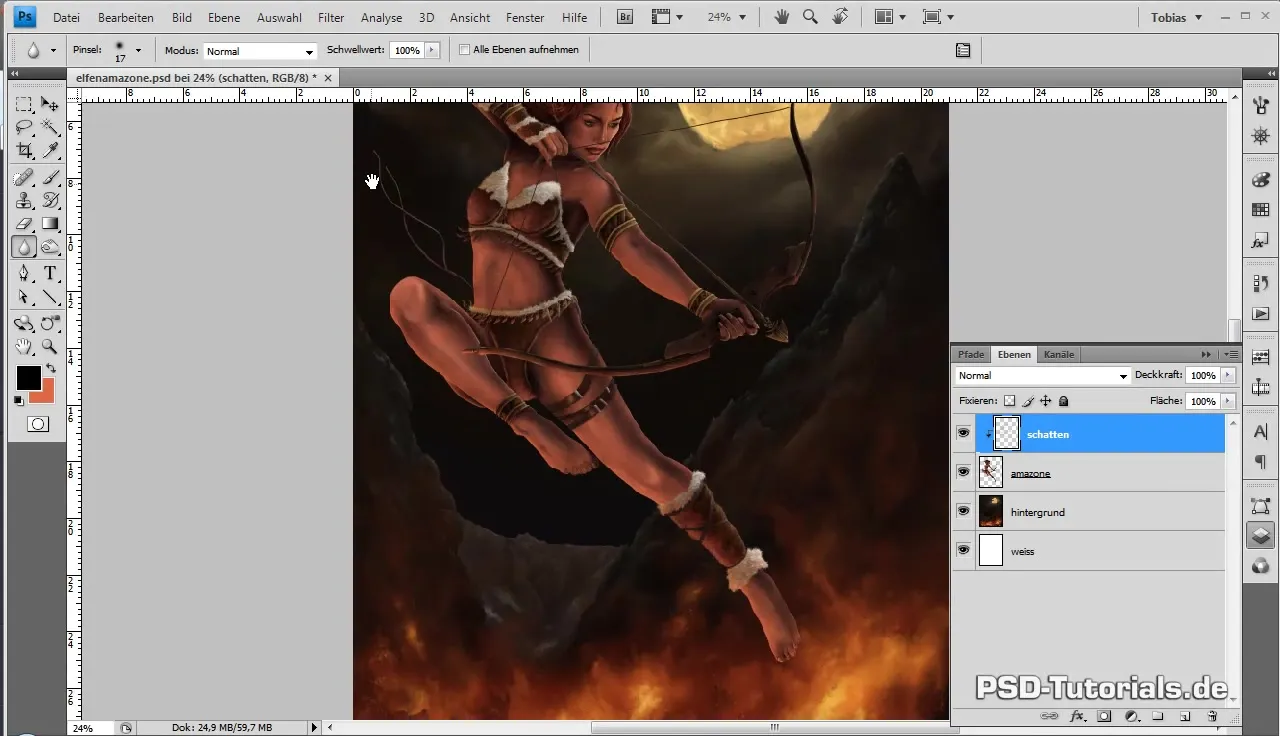
Task: Open the brush preset picker dropdown
Action: click(x=138, y=50)
